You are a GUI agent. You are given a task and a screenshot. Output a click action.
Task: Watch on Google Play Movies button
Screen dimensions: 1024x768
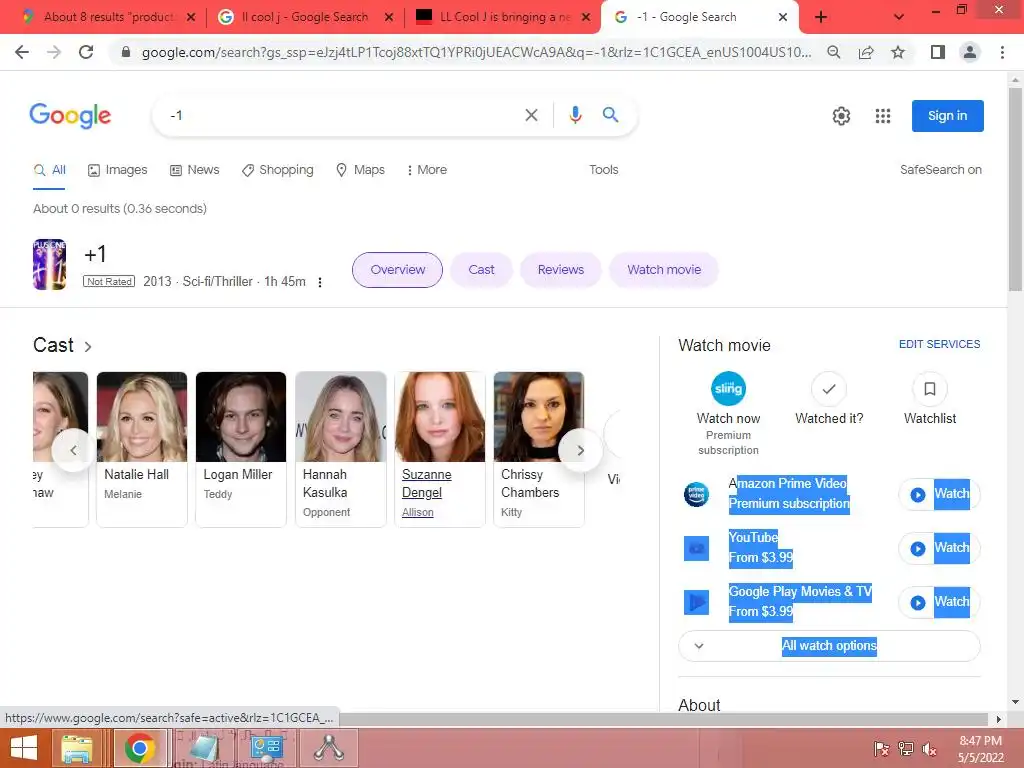(938, 602)
